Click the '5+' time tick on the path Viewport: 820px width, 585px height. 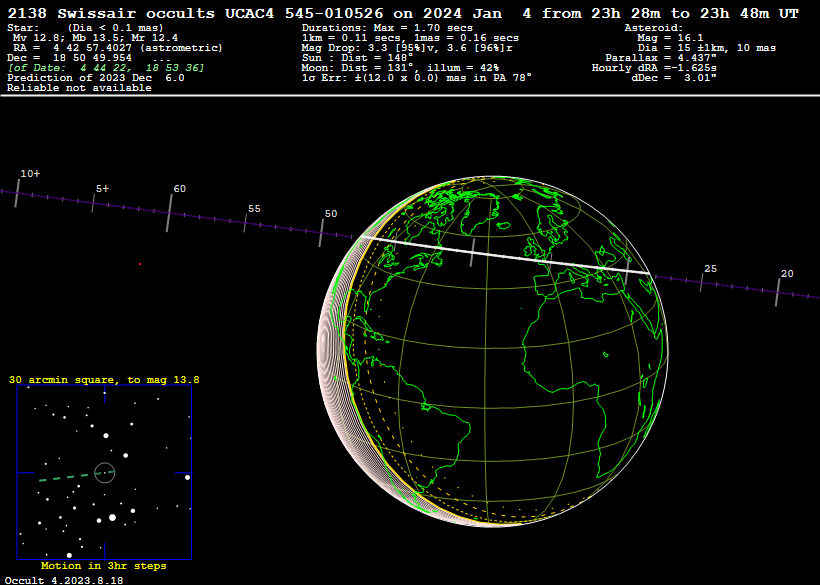coord(93,203)
